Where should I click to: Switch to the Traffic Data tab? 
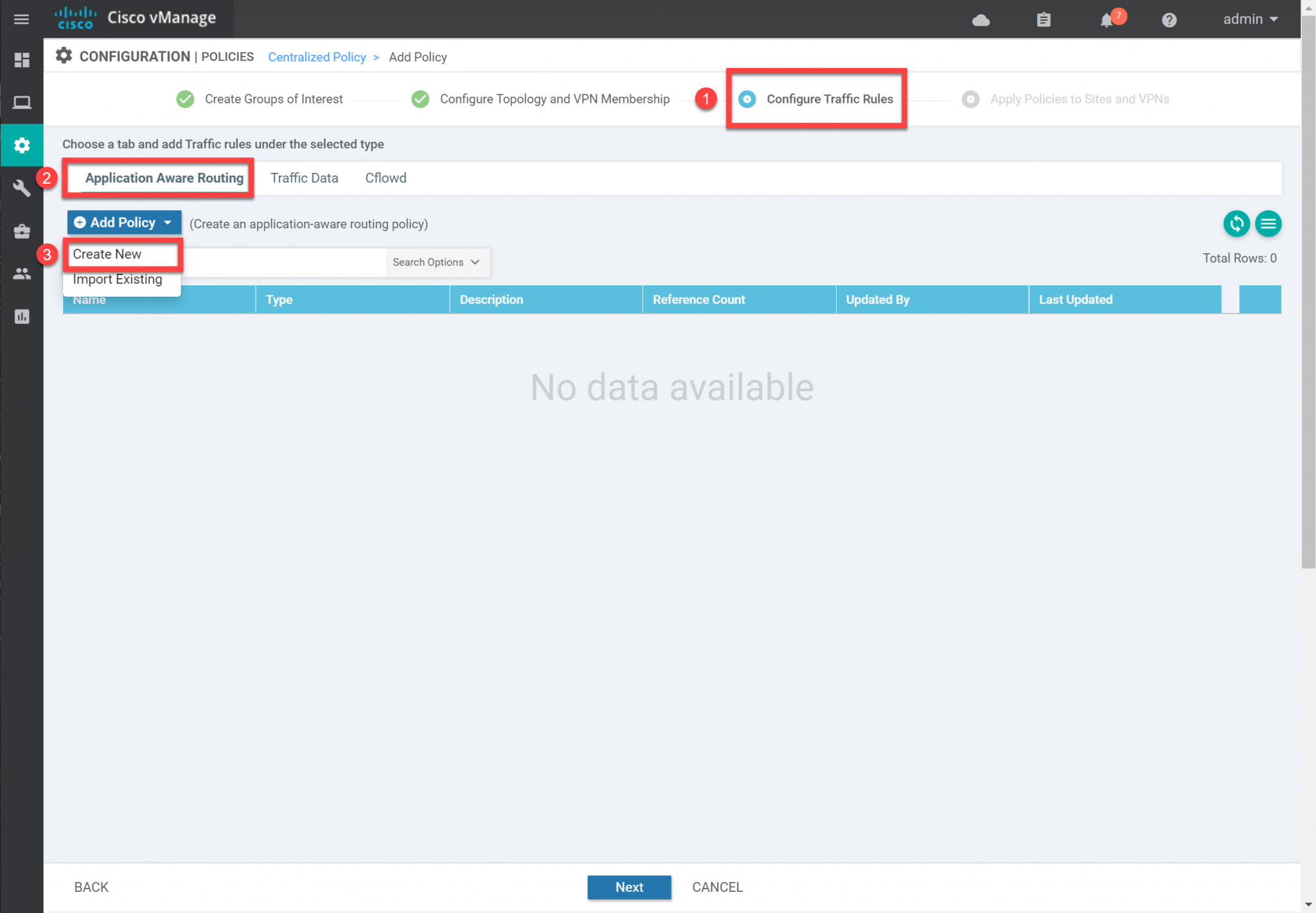(x=304, y=178)
